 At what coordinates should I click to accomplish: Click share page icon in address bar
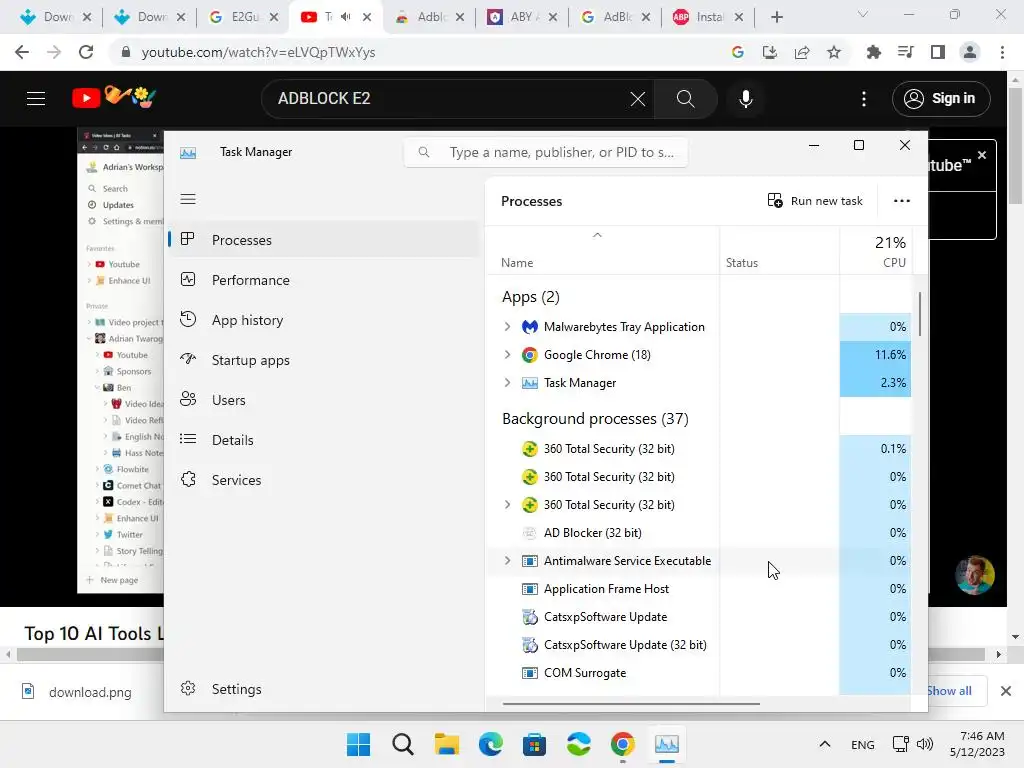click(802, 52)
